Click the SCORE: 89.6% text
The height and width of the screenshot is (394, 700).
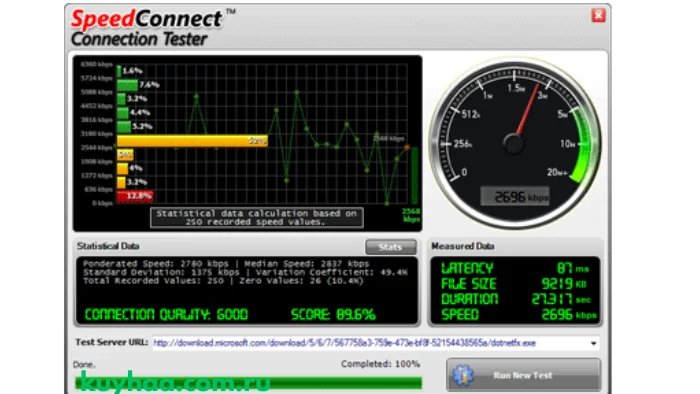click(333, 315)
